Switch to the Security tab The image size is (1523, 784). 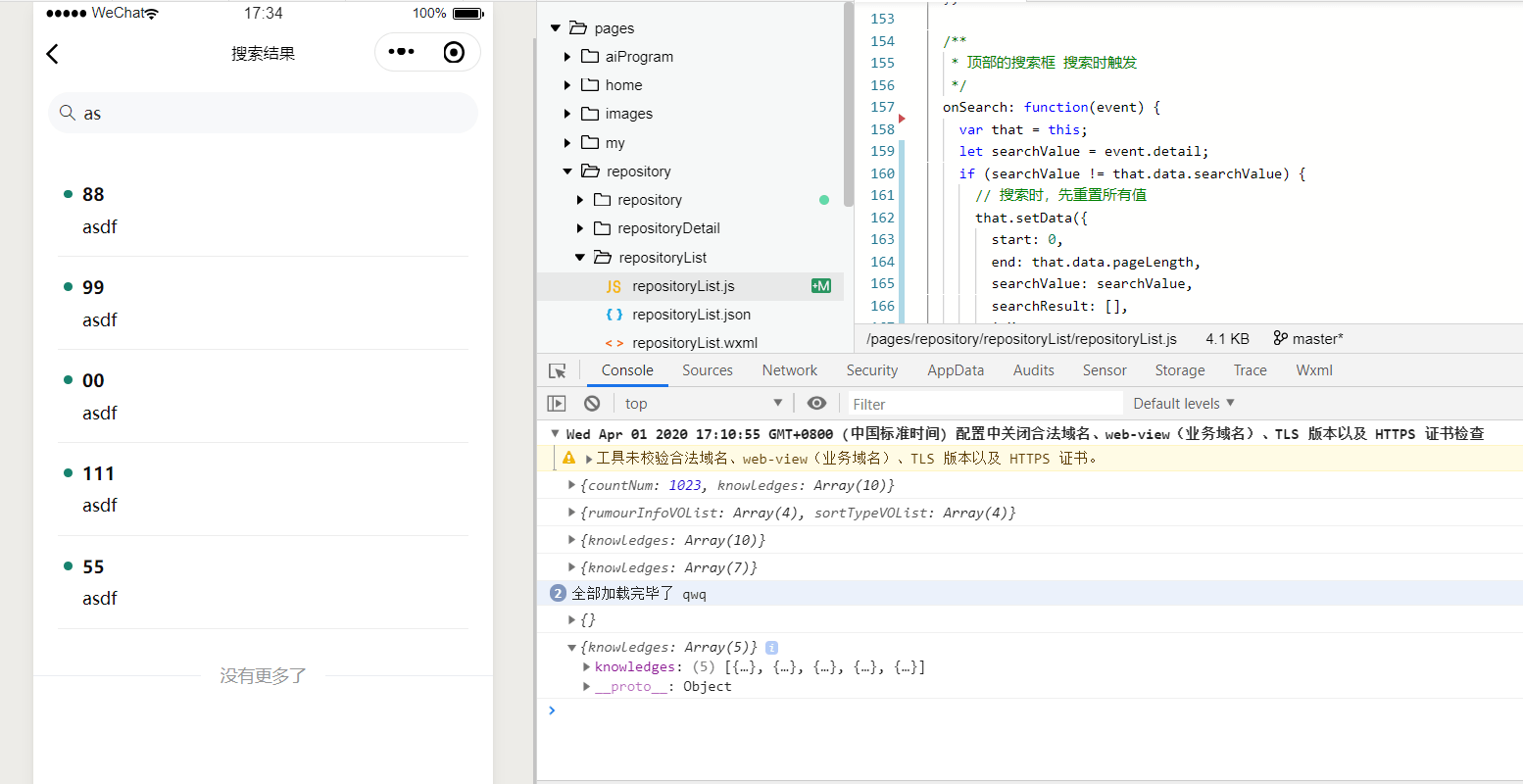click(872, 370)
